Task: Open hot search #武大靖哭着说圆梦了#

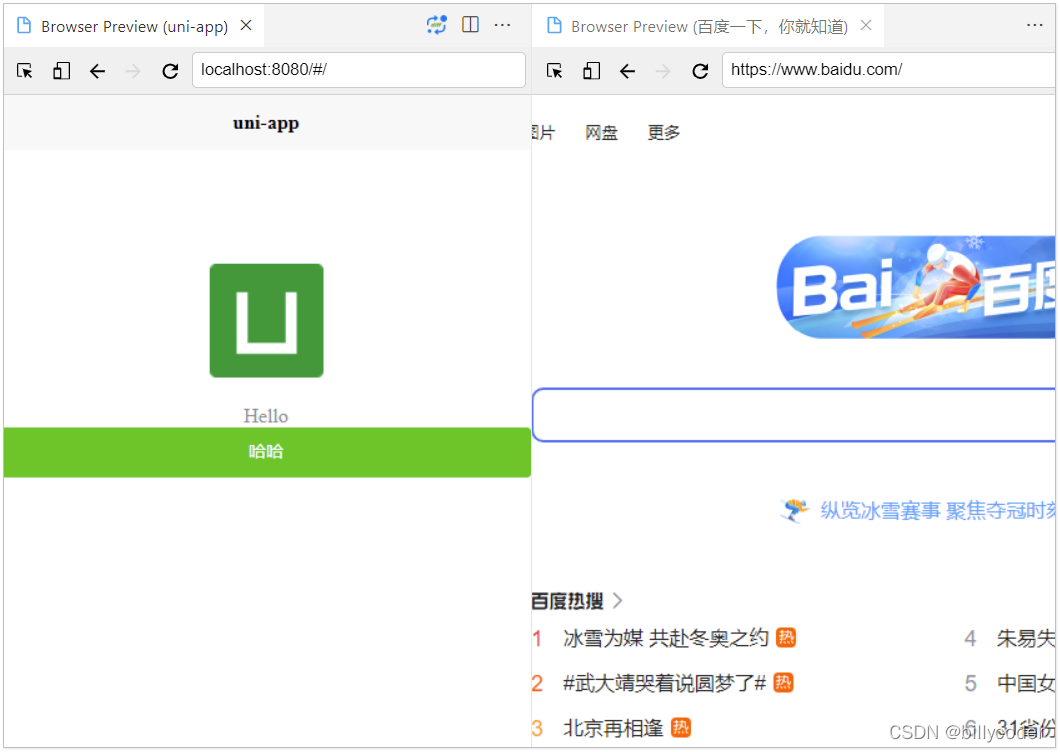Action: 665,683
